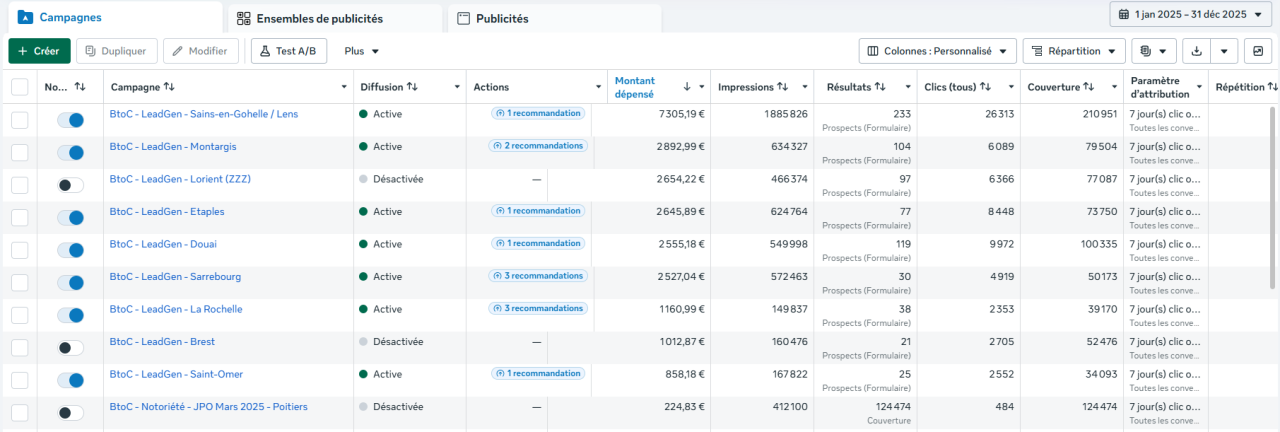Sort by Impressions column arrows
1280x432 pixels.
(x=783, y=87)
